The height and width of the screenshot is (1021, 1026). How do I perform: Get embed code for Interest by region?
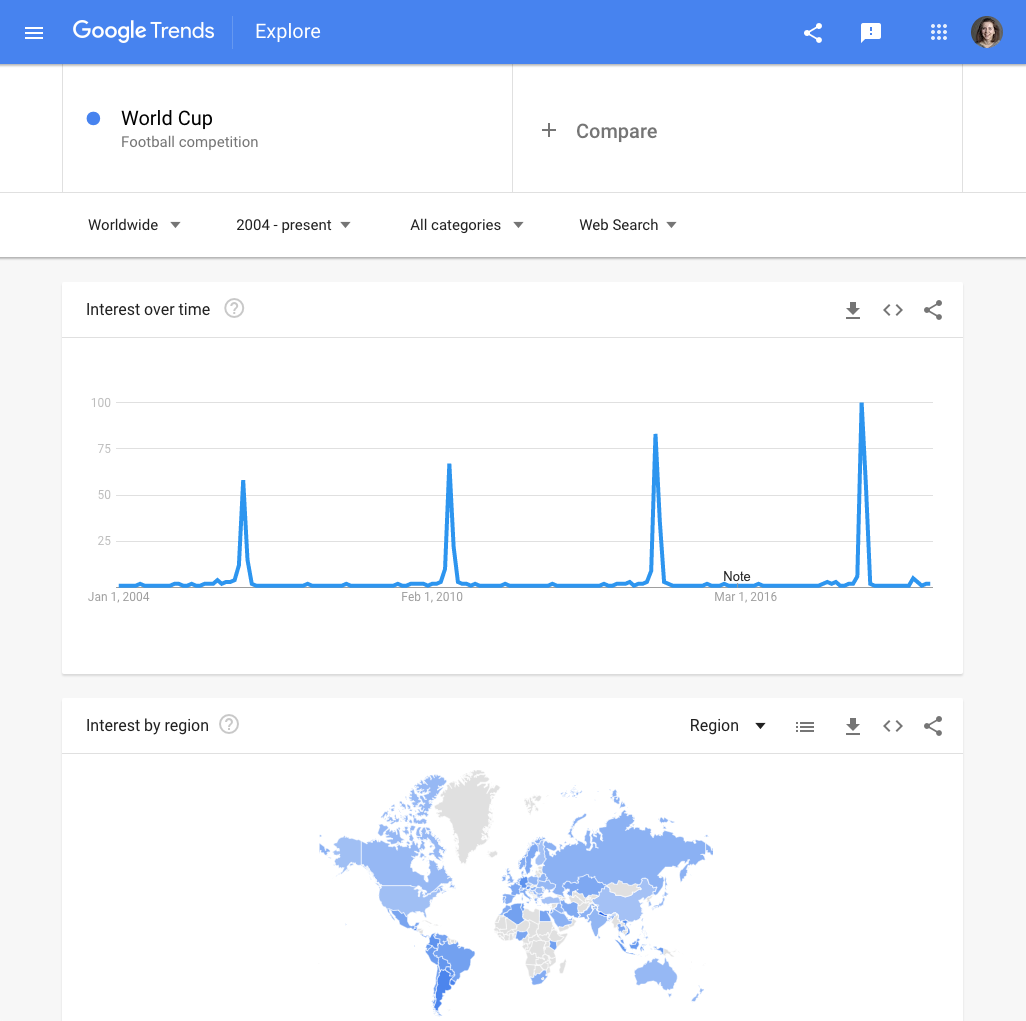point(893,726)
